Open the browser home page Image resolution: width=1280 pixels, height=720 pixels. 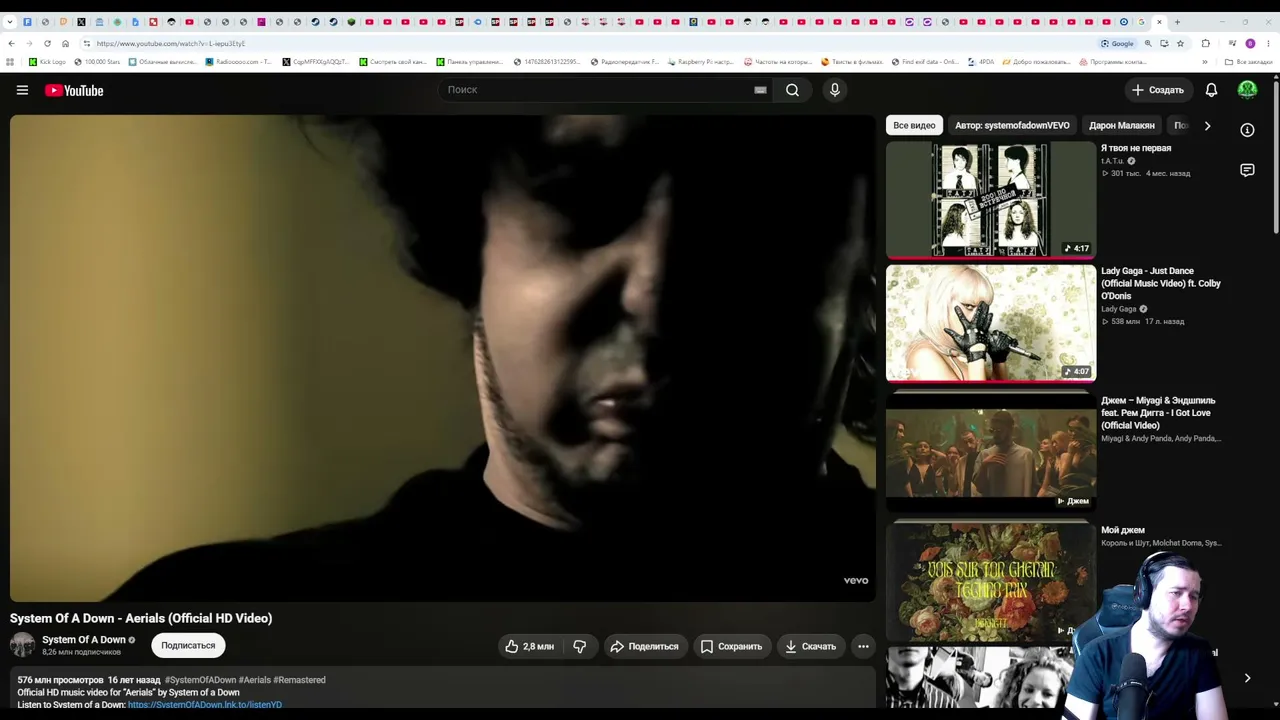(65, 43)
